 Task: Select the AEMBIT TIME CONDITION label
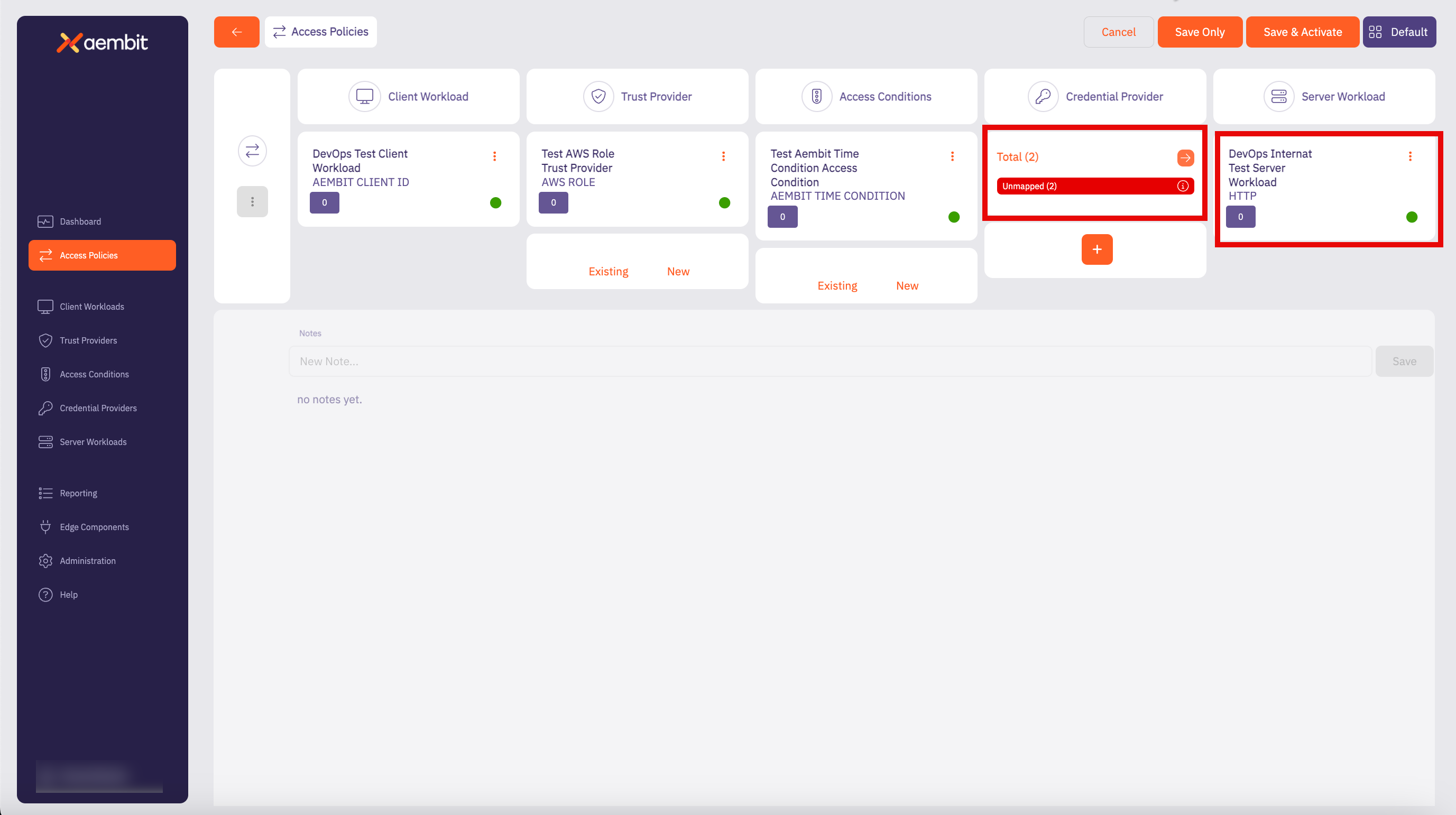837,196
